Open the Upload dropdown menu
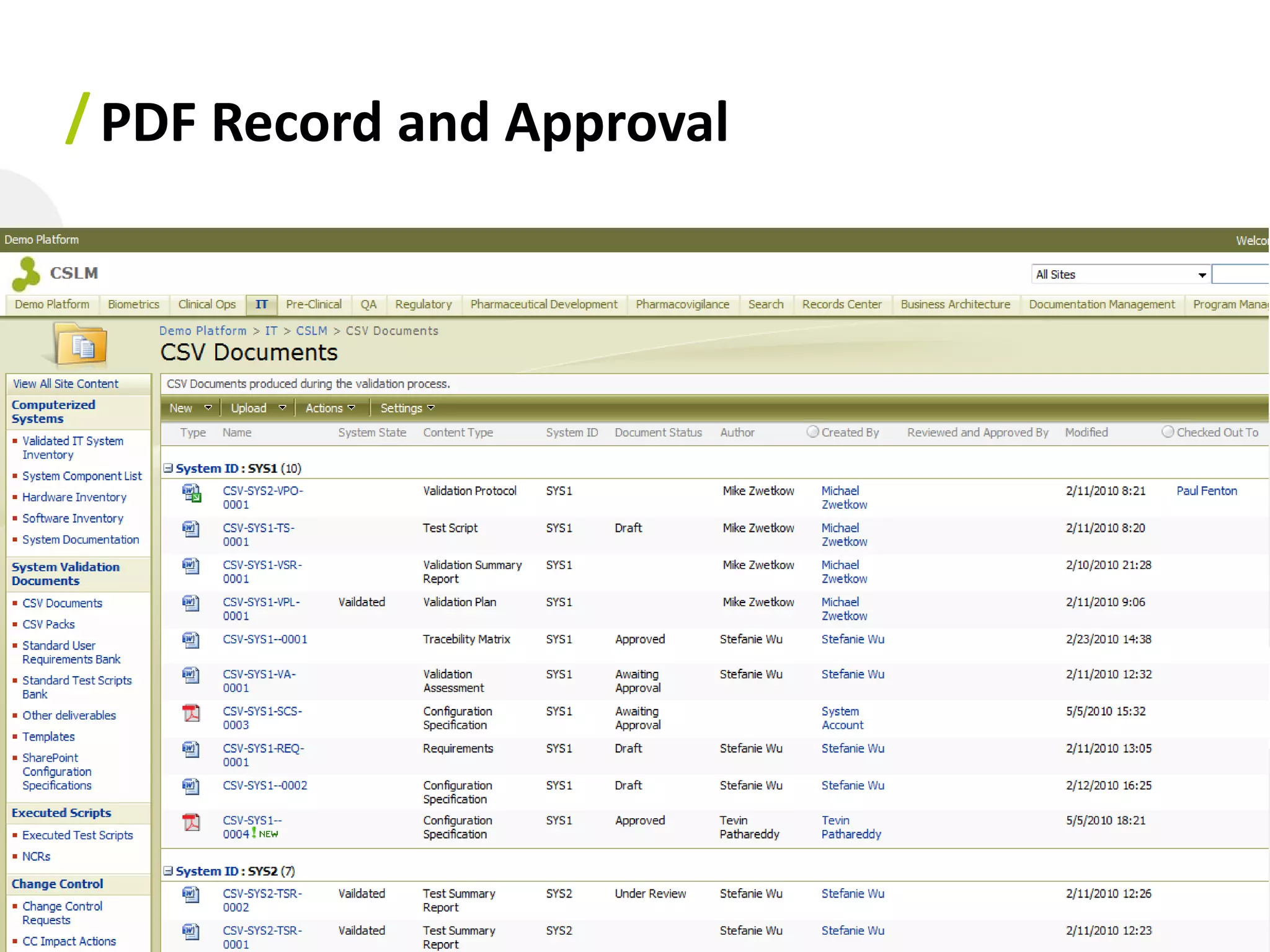The width and height of the screenshot is (1270, 952). (258, 408)
